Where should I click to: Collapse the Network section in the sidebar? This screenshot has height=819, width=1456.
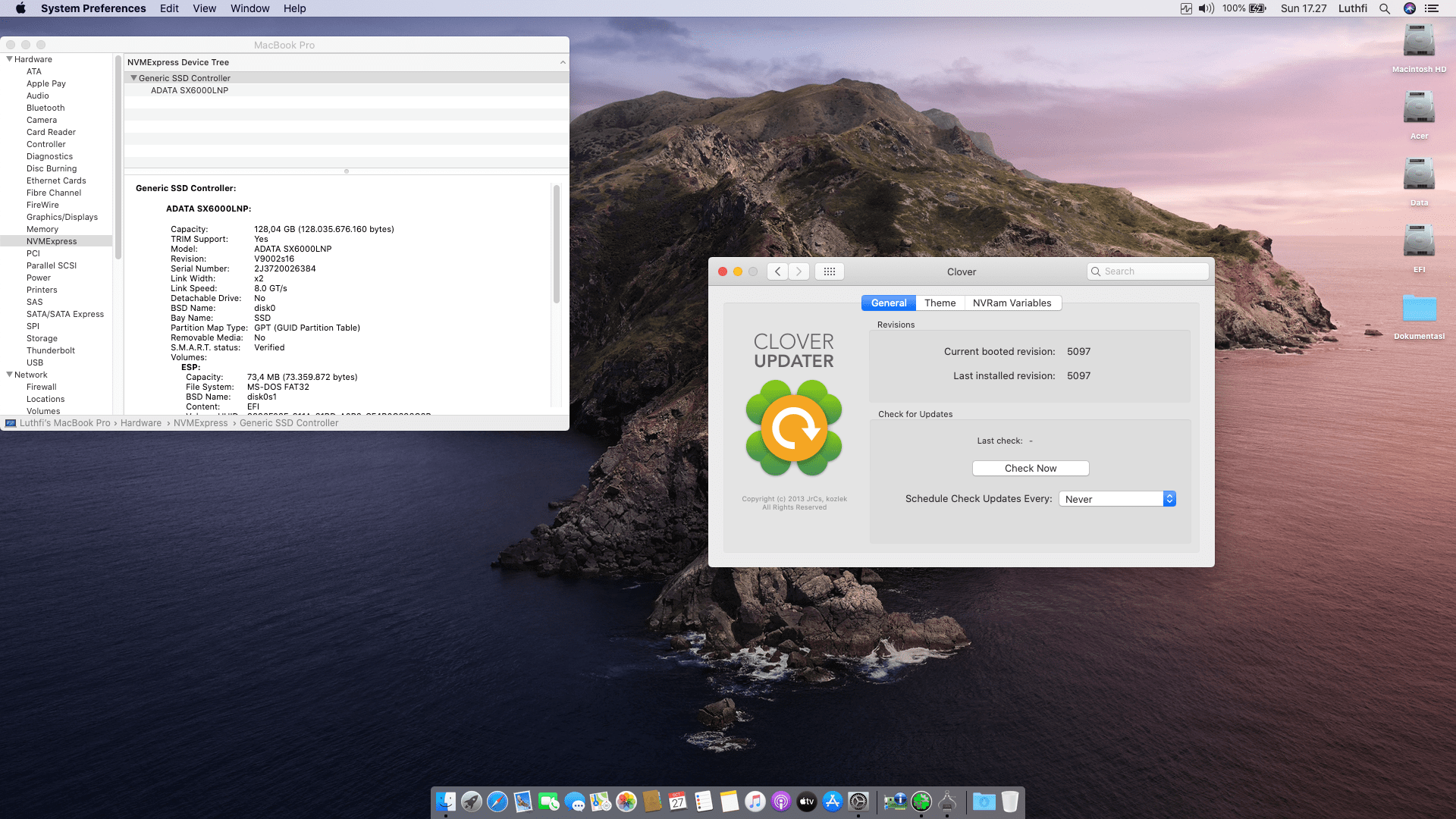[x=9, y=375]
